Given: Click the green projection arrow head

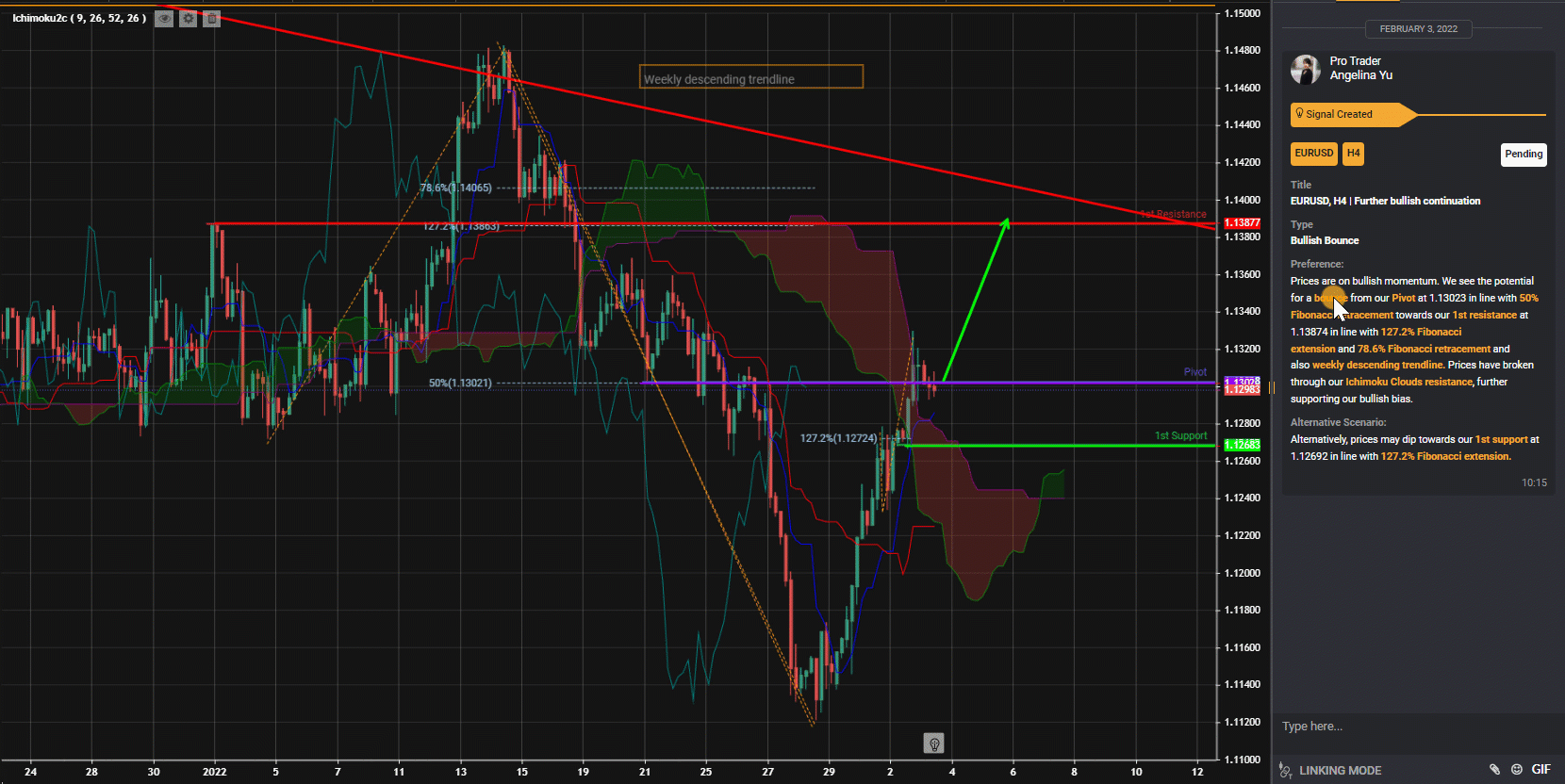Looking at the screenshot, I should (1006, 223).
